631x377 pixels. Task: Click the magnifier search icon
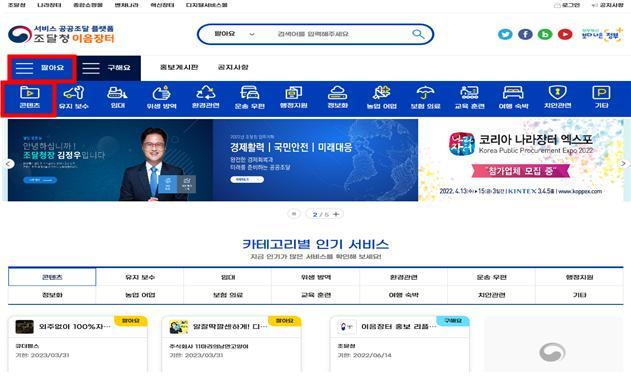418,34
